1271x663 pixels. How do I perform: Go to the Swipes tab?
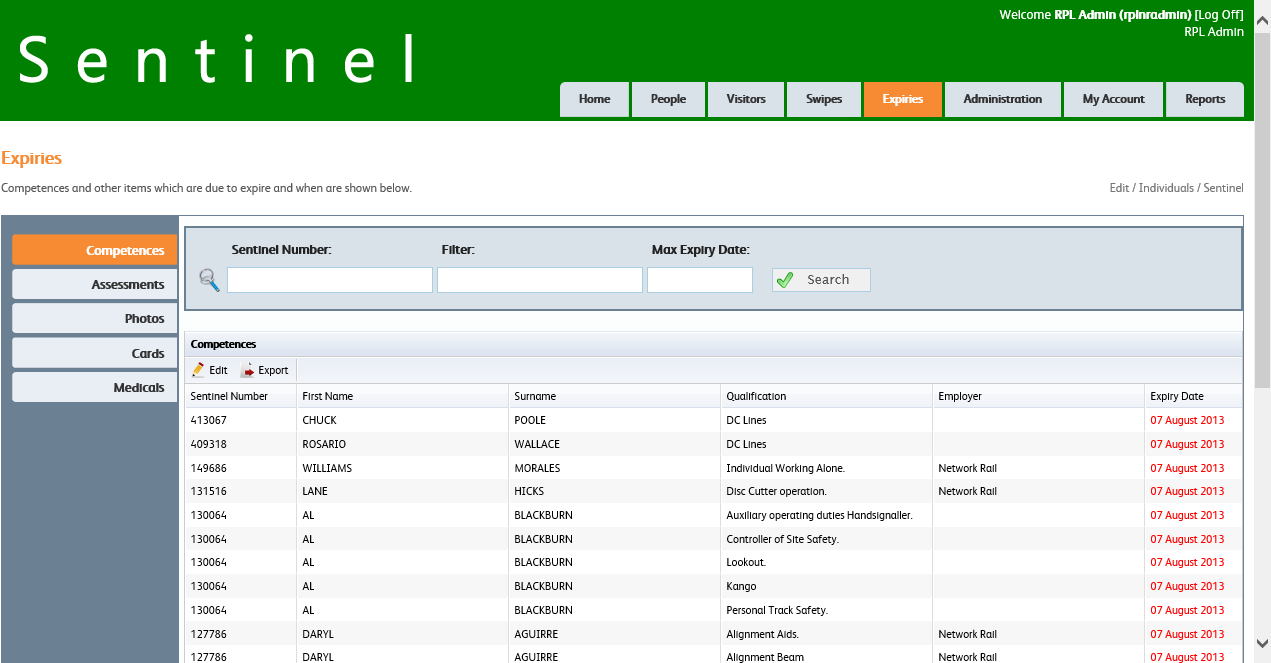coord(824,99)
